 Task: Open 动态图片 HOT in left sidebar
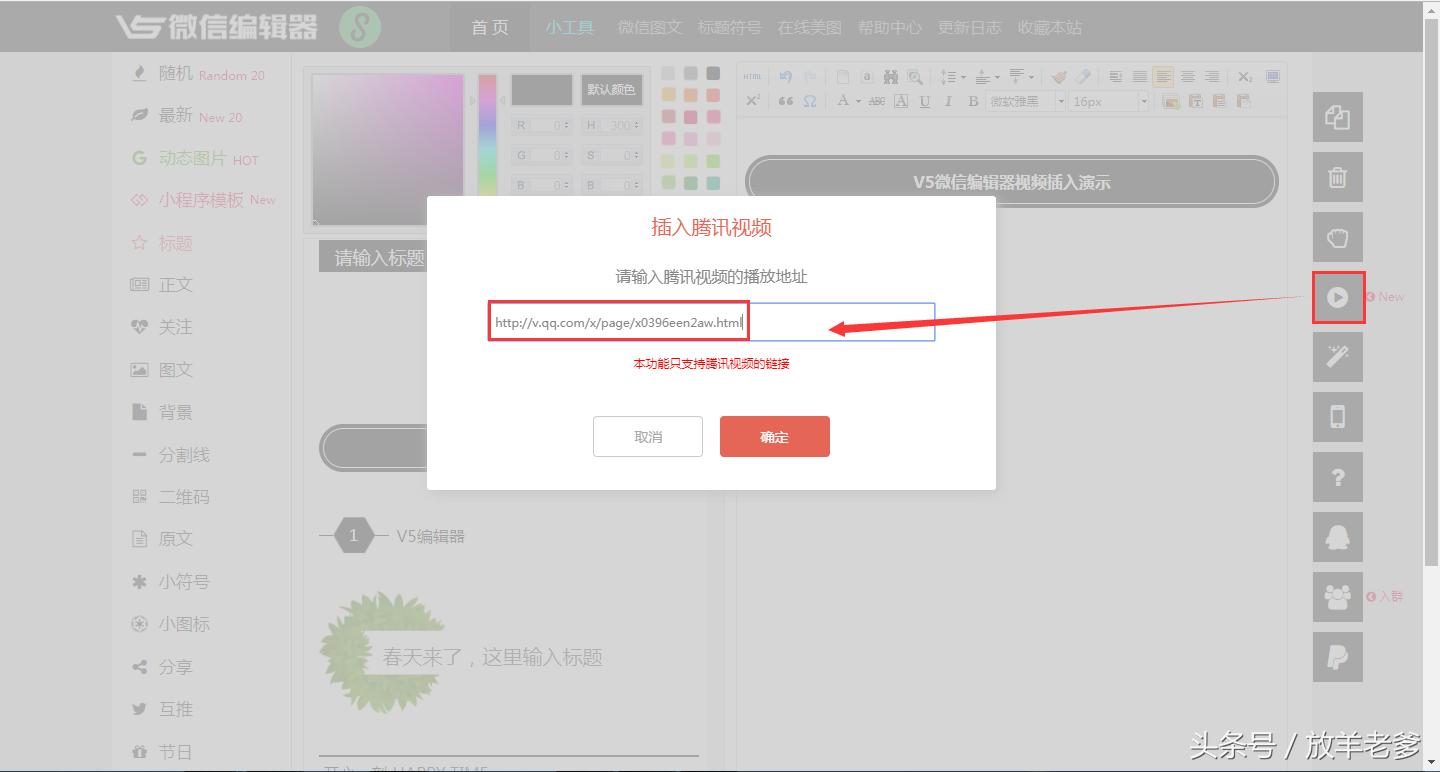195,159
